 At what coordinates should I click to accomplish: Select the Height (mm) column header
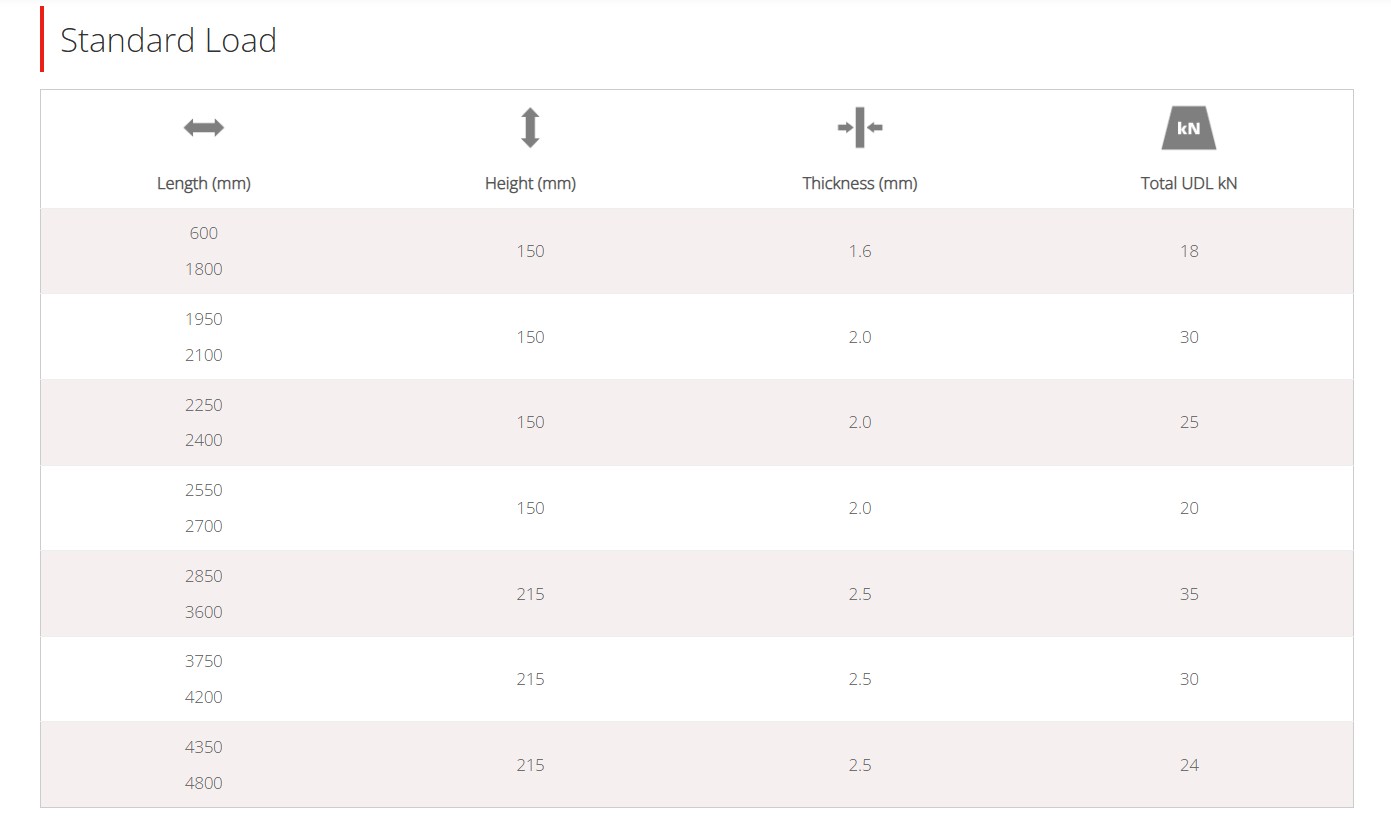point(530,183)
